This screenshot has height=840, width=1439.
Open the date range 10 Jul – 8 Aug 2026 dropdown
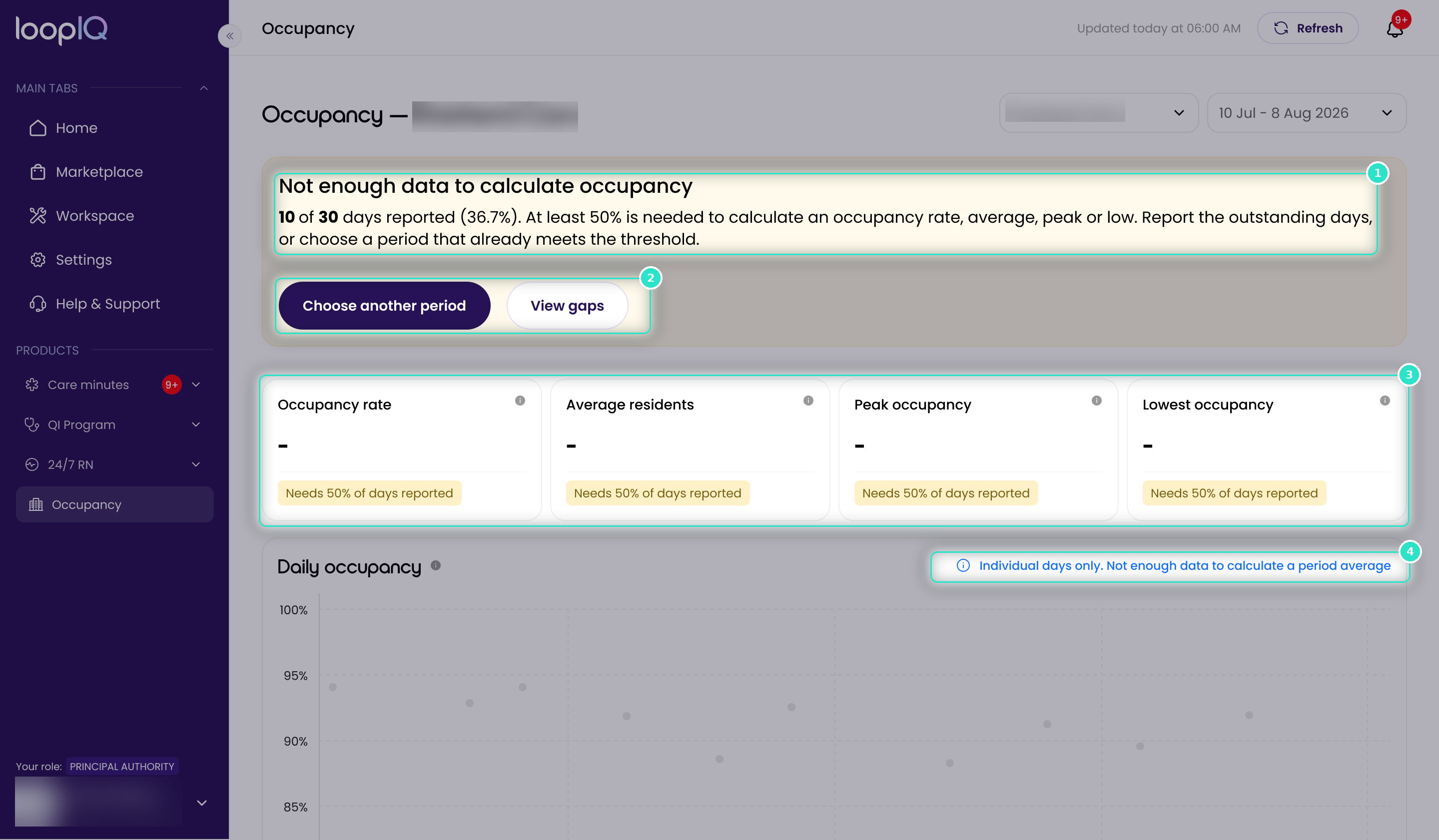[x=1307, y=113]
